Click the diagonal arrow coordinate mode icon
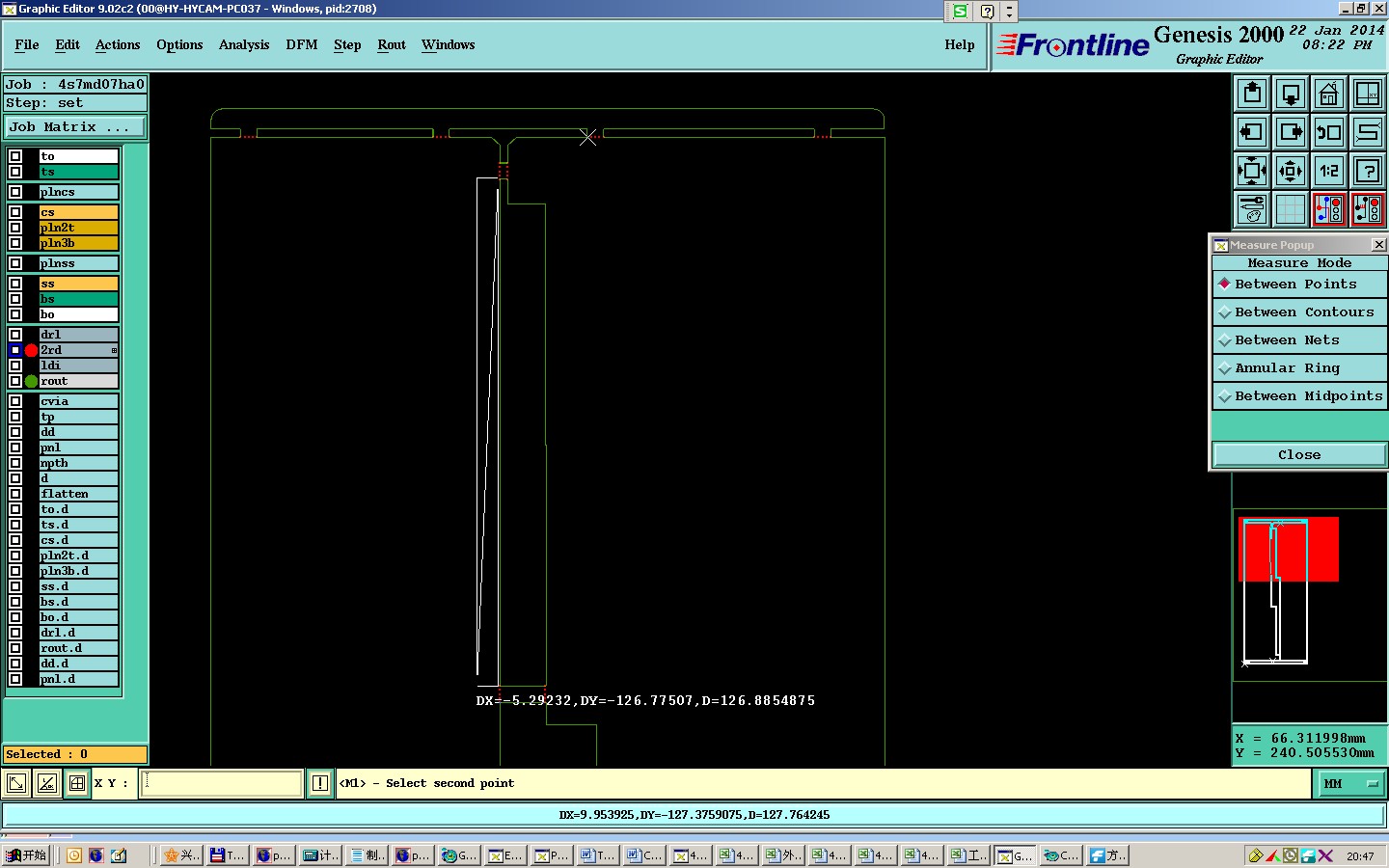Screen dimensions: 1389x868 pos(16,783)
